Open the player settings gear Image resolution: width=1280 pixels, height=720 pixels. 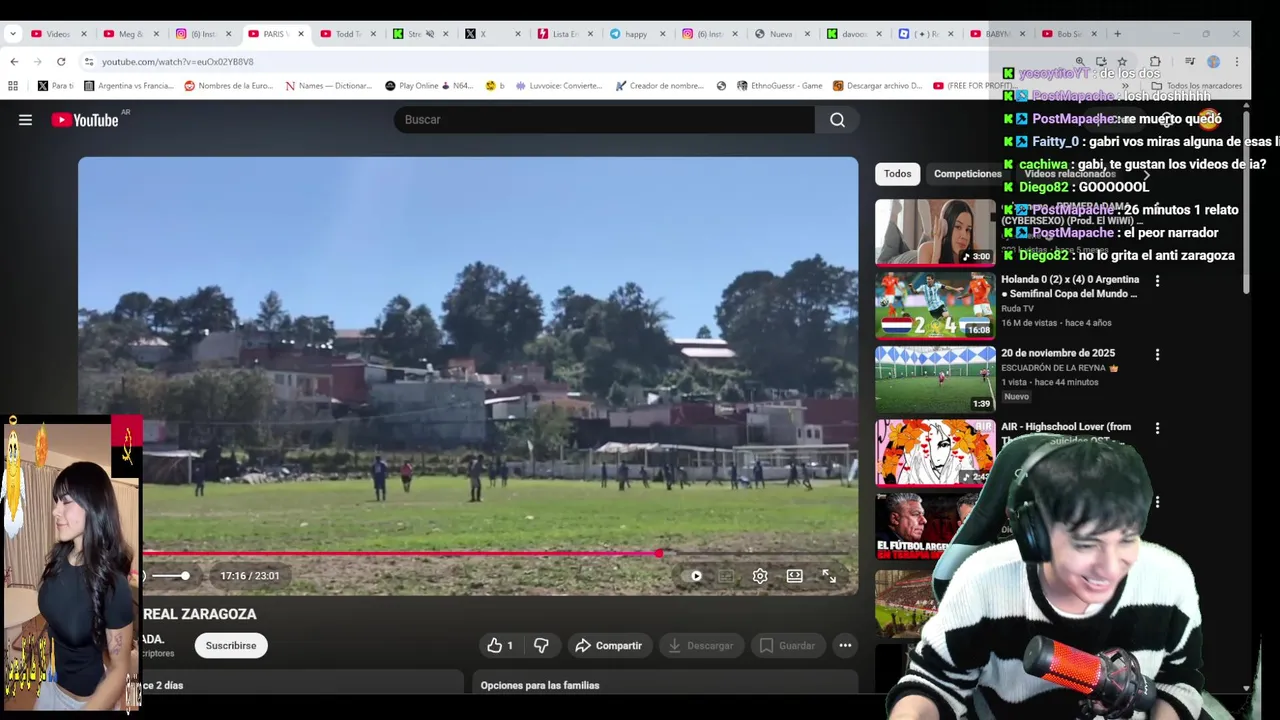tap(760, 576)
